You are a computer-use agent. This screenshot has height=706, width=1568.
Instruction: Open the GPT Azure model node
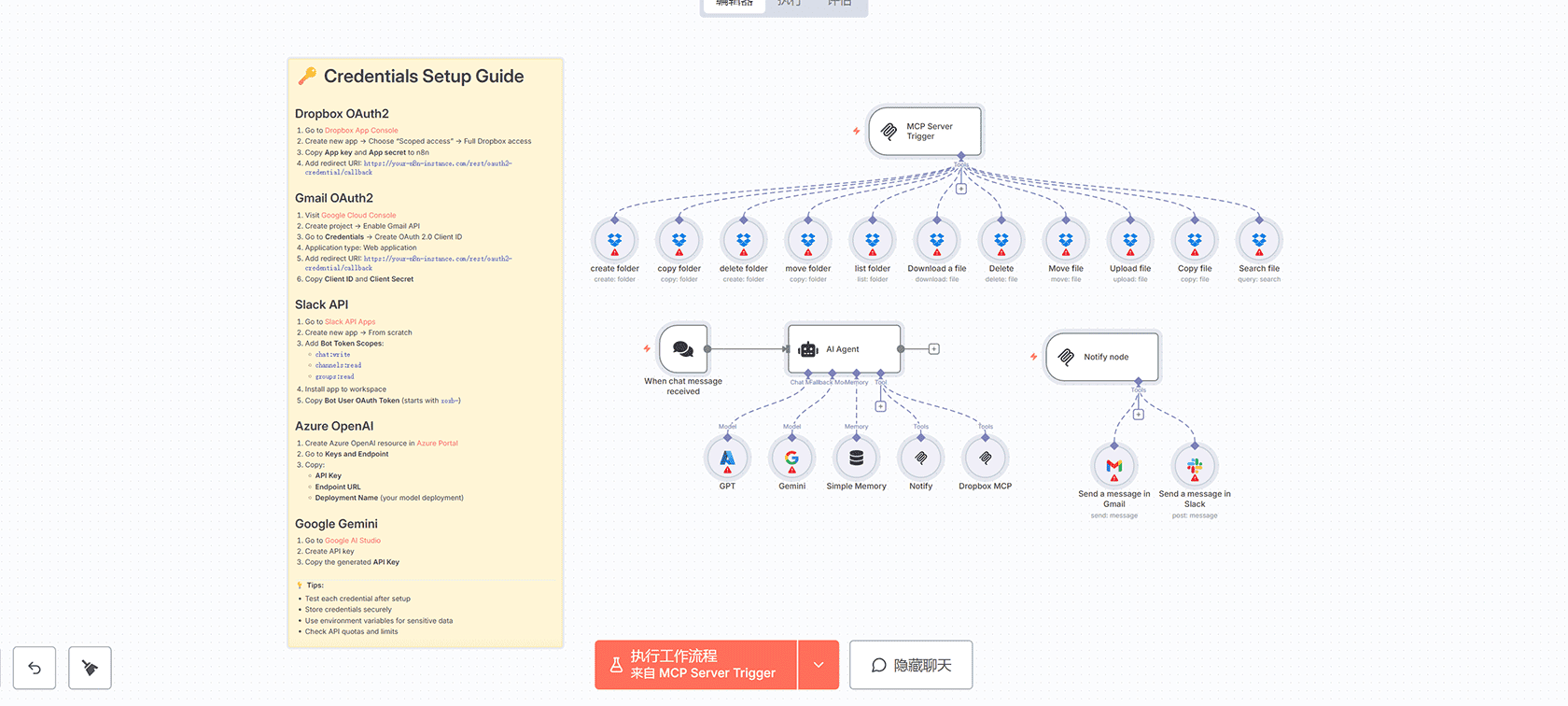click(727, 459)
